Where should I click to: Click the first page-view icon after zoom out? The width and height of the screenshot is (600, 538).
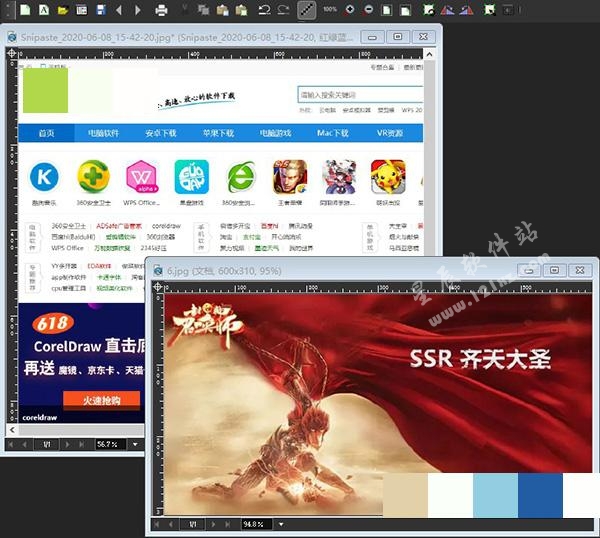click(x=387, y=10)
